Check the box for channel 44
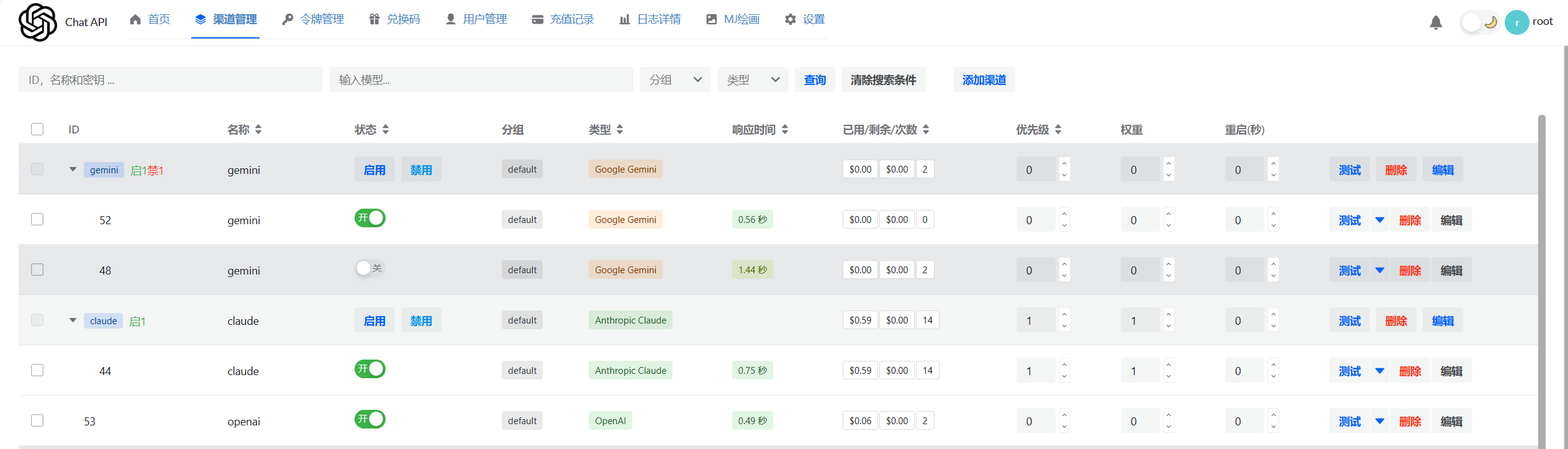1568x449 pixels. [37, 370]
